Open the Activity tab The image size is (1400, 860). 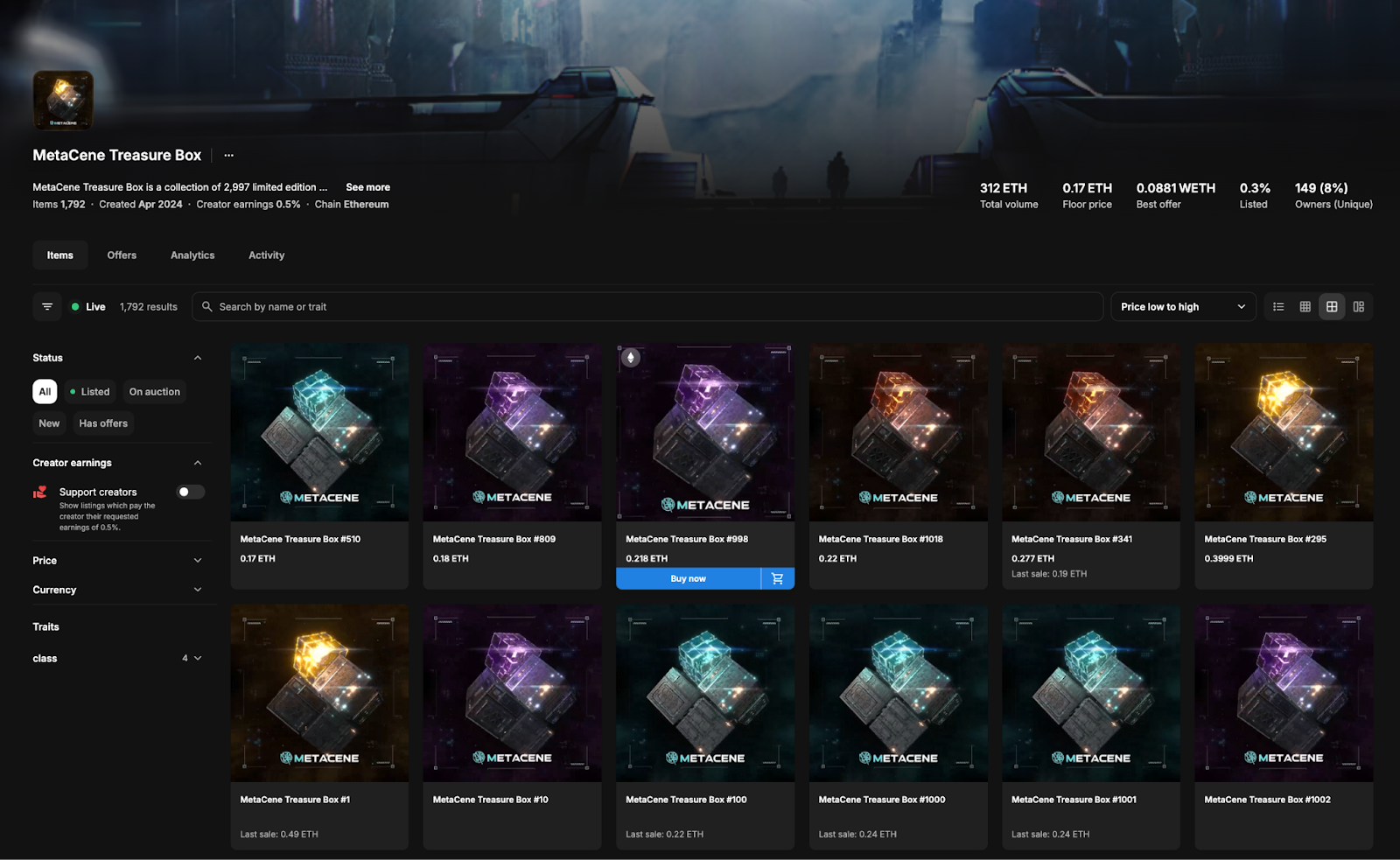point(267,255)
